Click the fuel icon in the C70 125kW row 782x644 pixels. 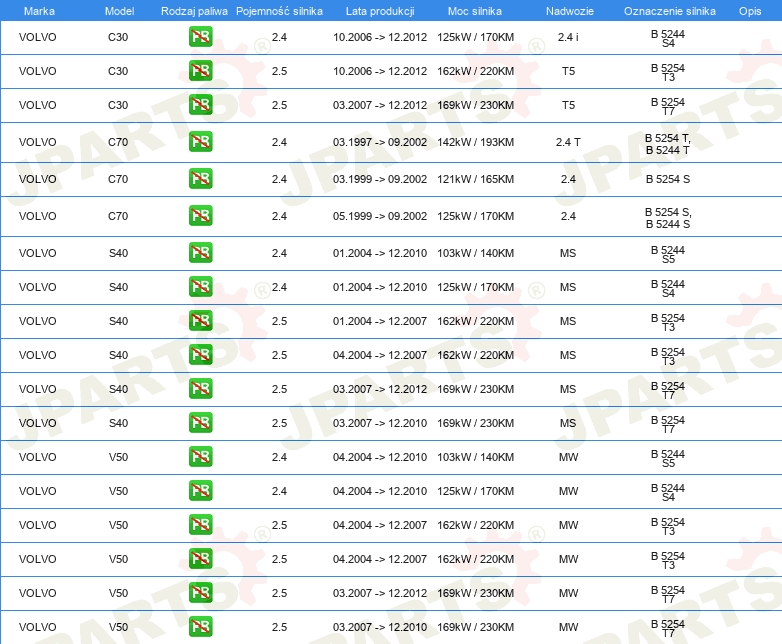tap(200, 216)
